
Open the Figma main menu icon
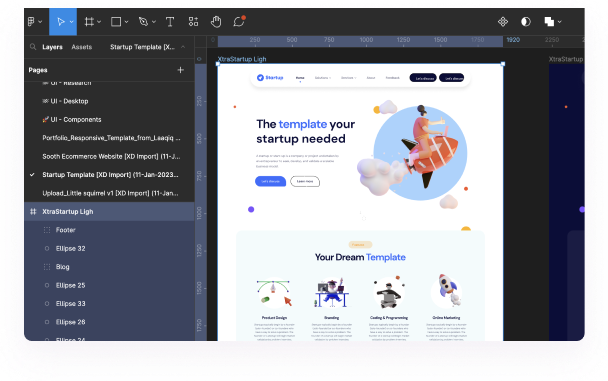tap(31, 22)
